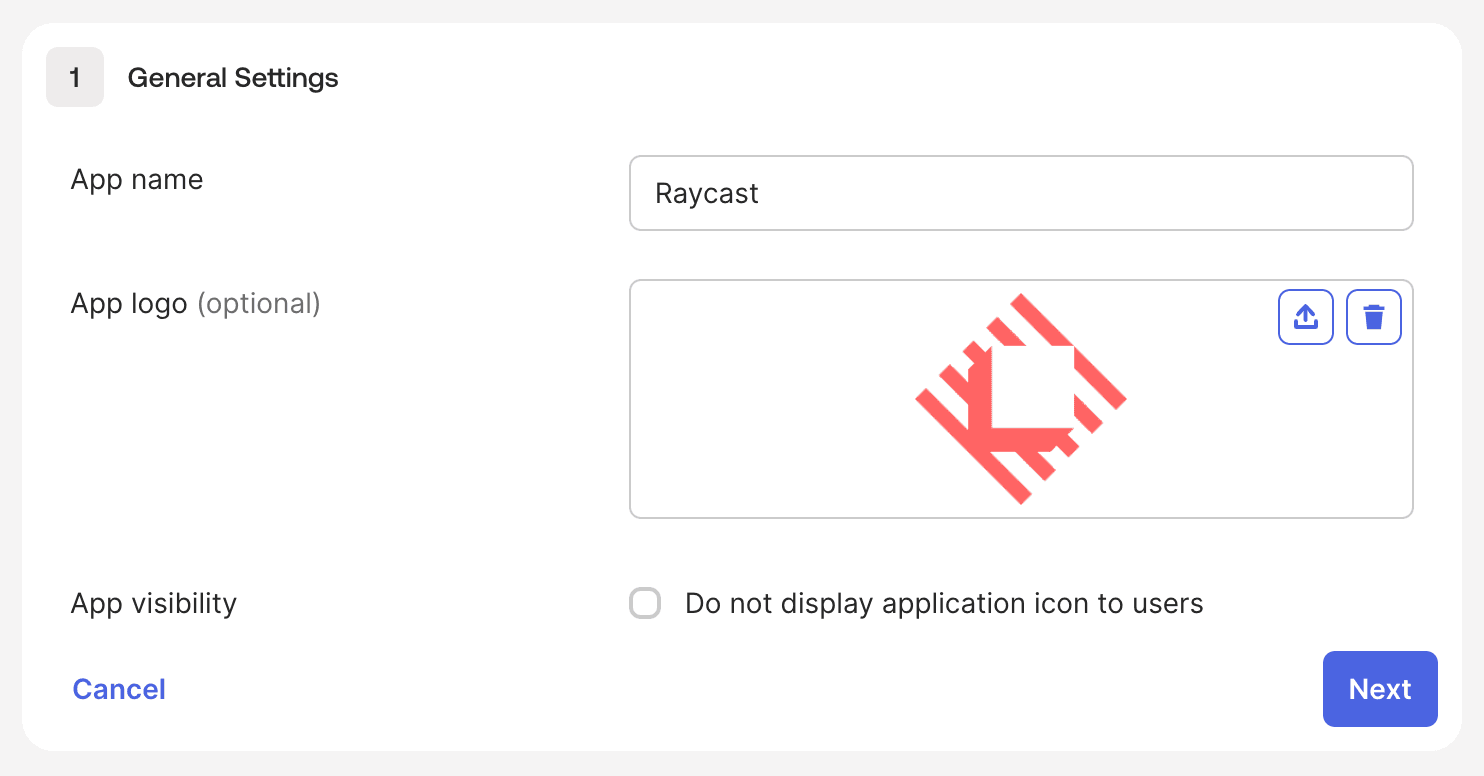Click the step 1 indicator badge
The width and height of the screenshot is (1484, 776).
(x=75, y=77)
